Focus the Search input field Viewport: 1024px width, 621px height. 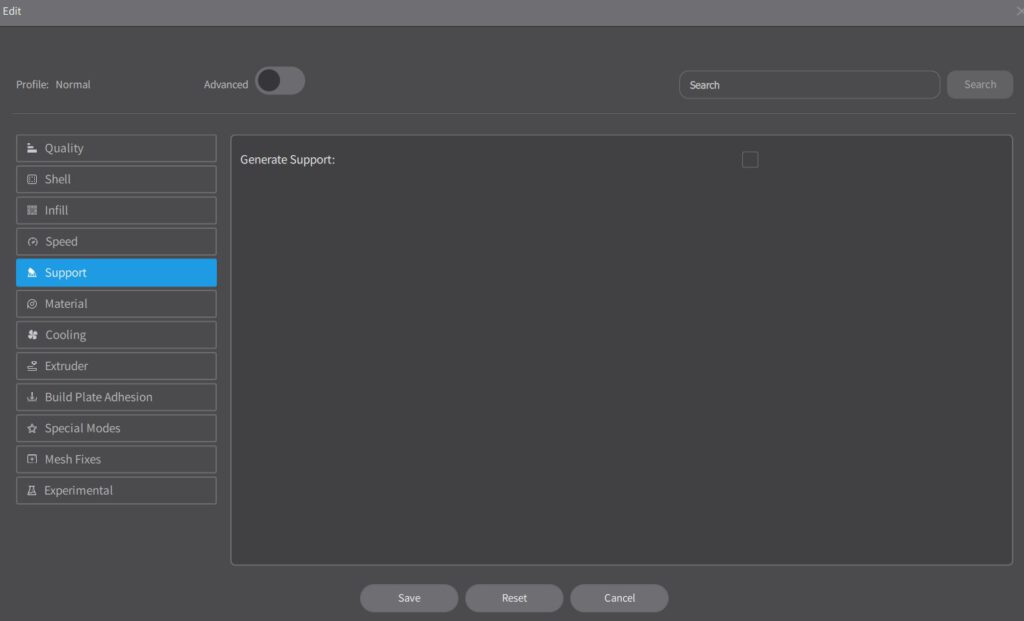click(x=809, y=85)
